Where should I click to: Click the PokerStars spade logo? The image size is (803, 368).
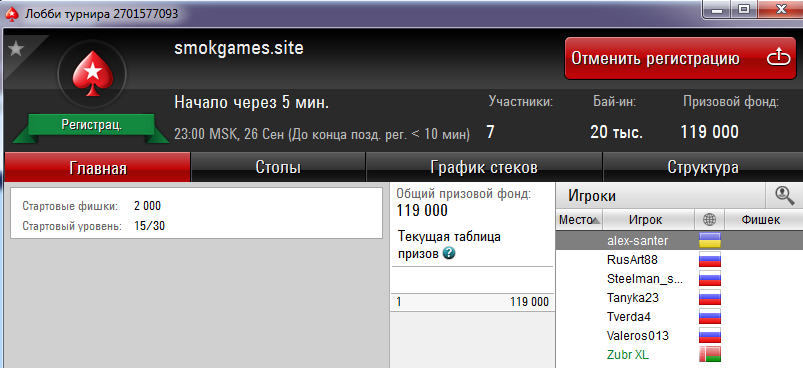tap(92, 74)
